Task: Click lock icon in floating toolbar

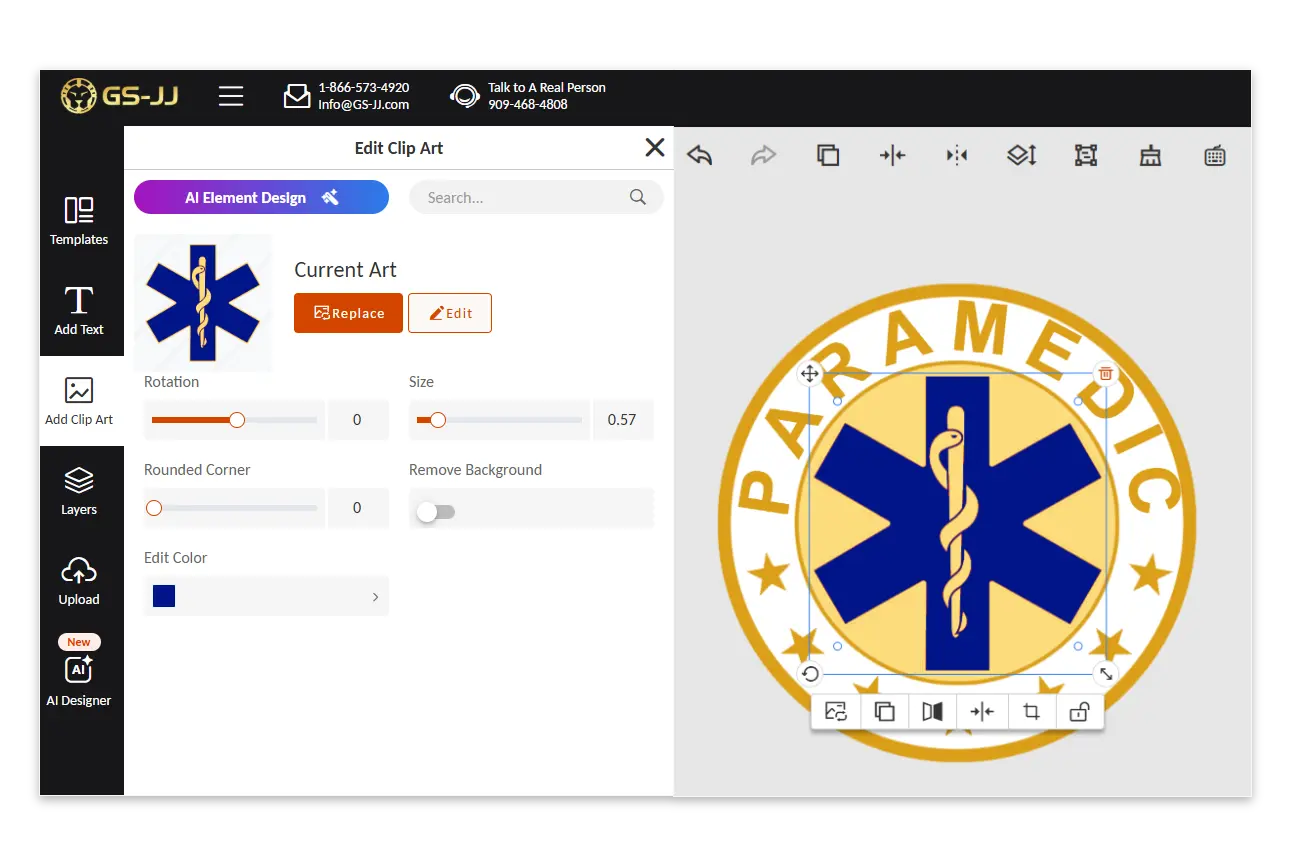Action: [x=1079, y=712]
